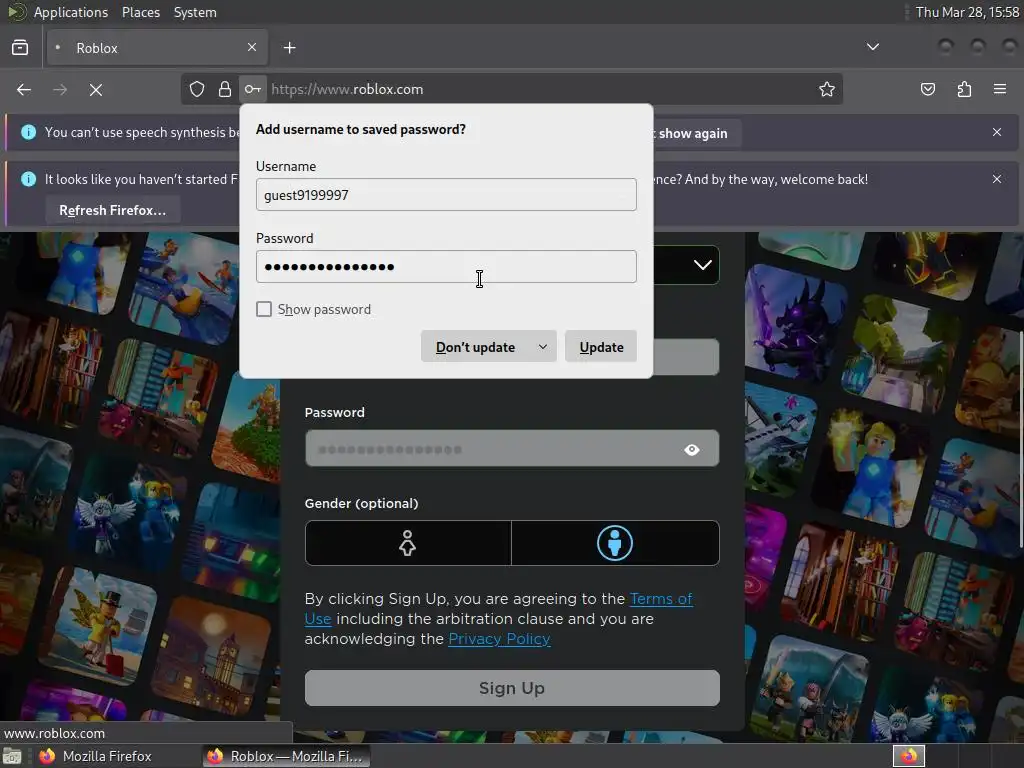
Task: Open the Firefox hamburger menu
Action: (1000, 89)
